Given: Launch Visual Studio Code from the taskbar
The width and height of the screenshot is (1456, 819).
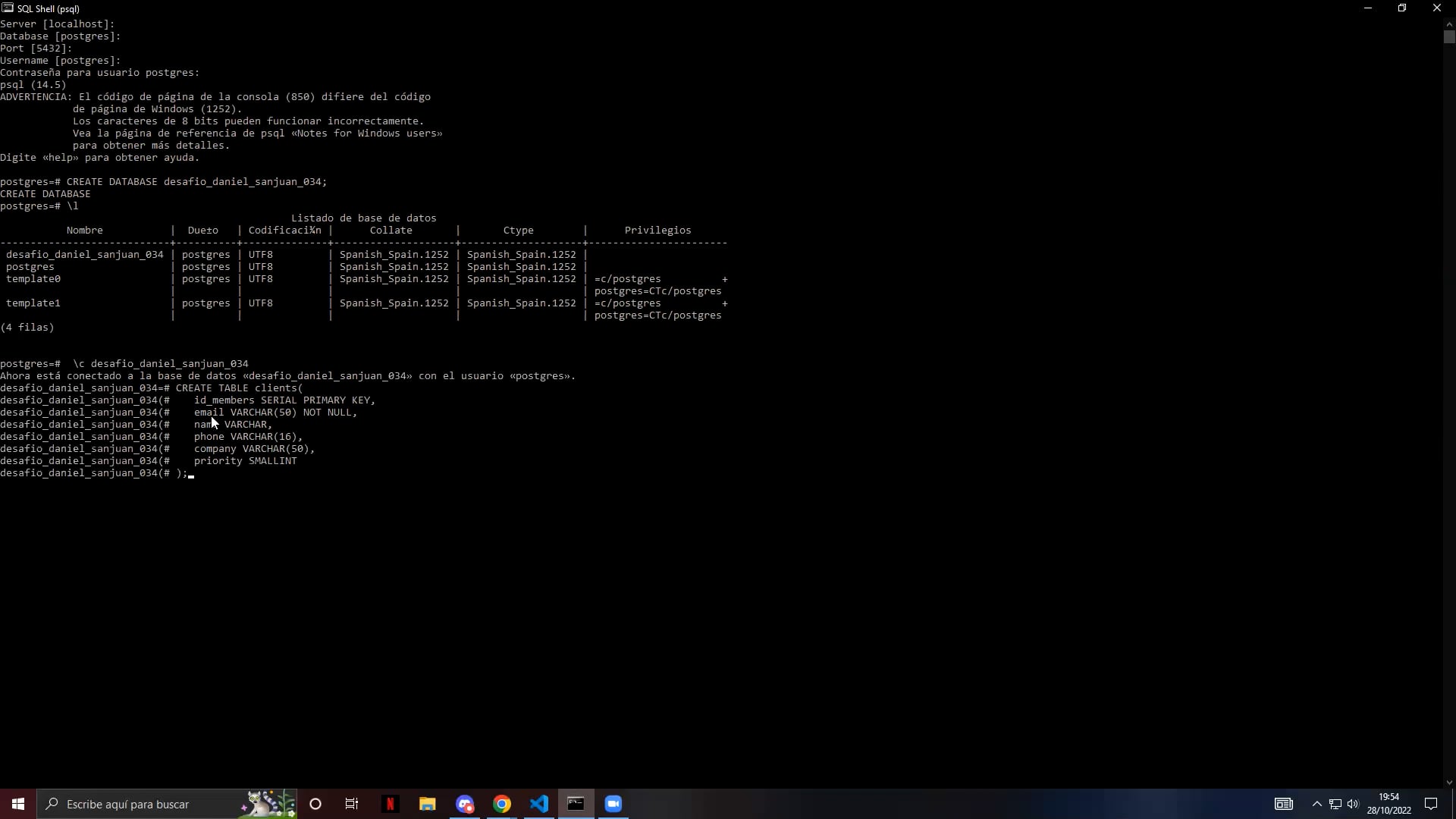Looking at the screenshot, I should (x=539, y=804).
